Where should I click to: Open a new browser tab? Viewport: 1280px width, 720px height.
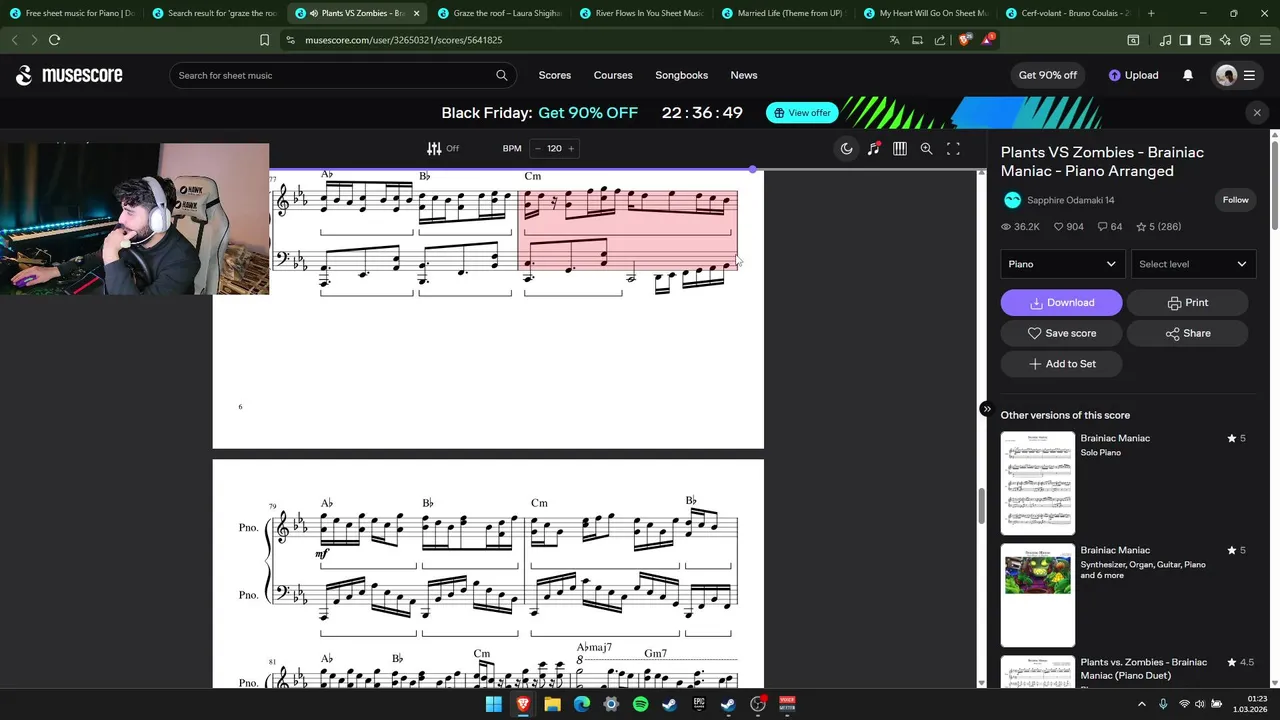point(1151,13)
